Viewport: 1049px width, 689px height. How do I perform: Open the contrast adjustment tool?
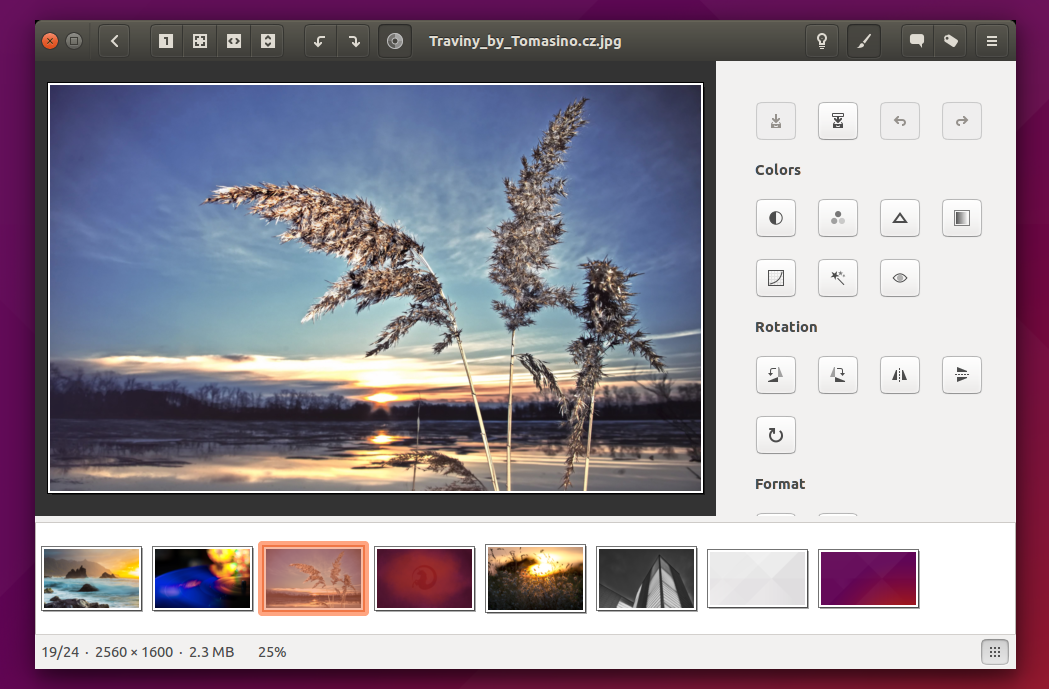pyautogui.click(x=776, y=218)
